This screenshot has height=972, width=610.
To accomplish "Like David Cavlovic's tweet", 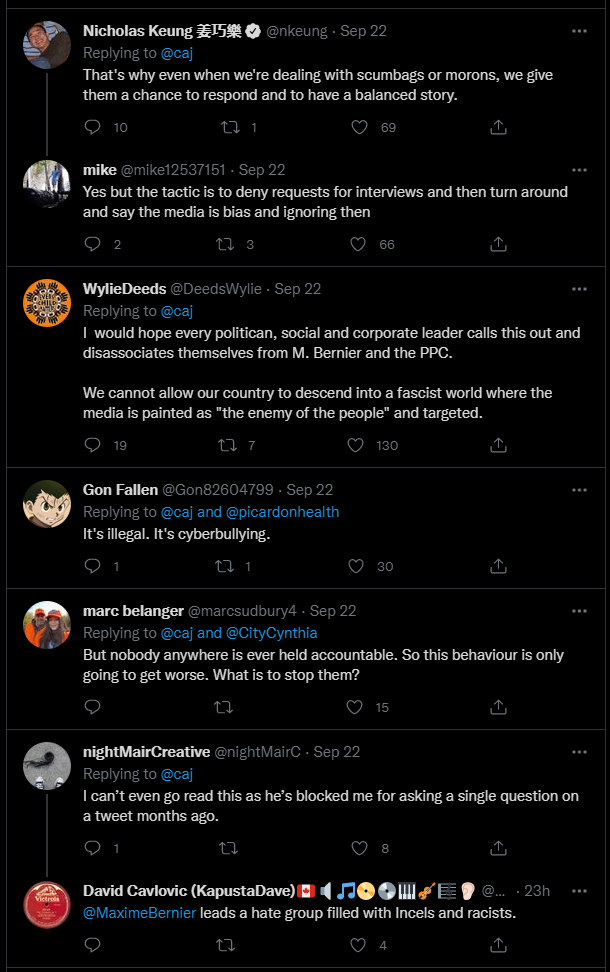I will [x=358, y=945].
